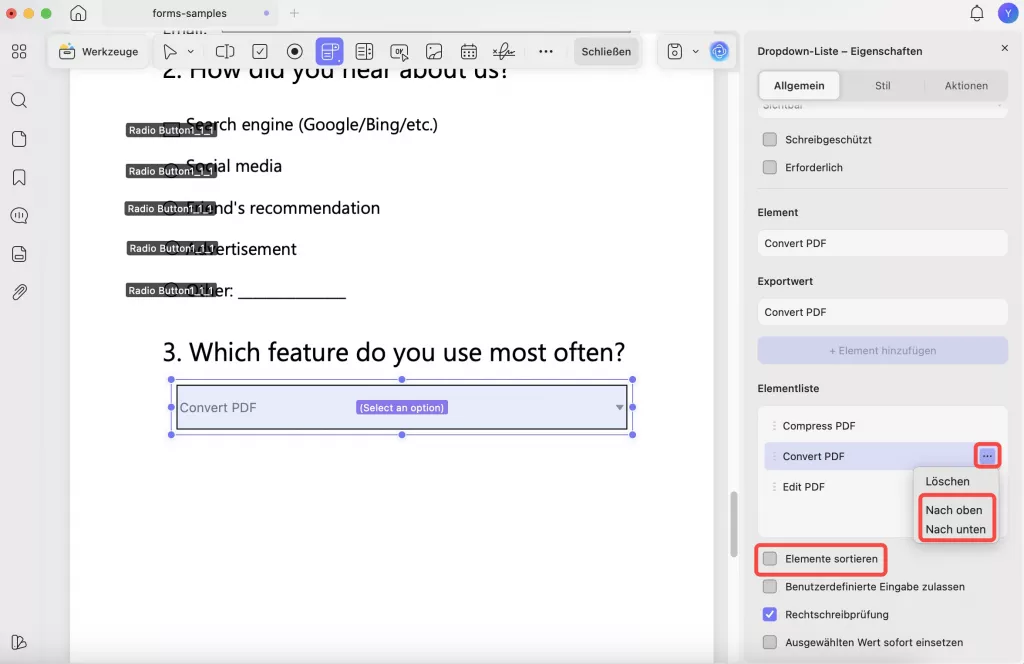This screenshot has width=1024, height=664.
Task: Enable Benutzerdefinierte Eingabe zulassen
Action: (x=770, y=586)
